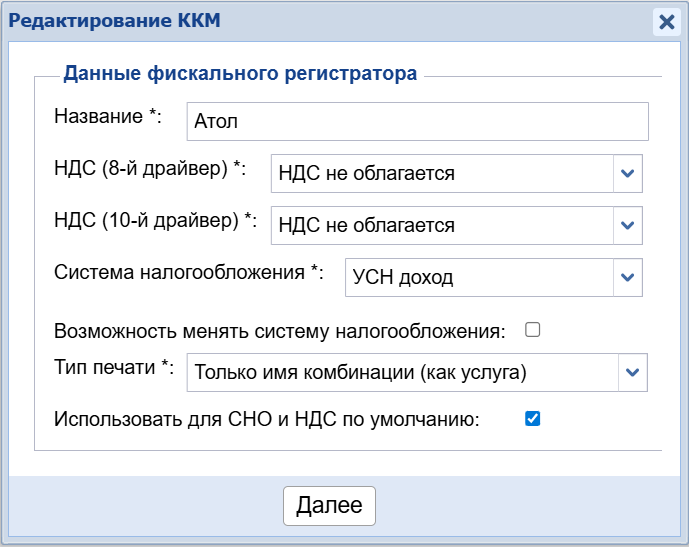Viewport: 689px width, 547px height.
Task: Click the Название field label
Action: point(107,116)
